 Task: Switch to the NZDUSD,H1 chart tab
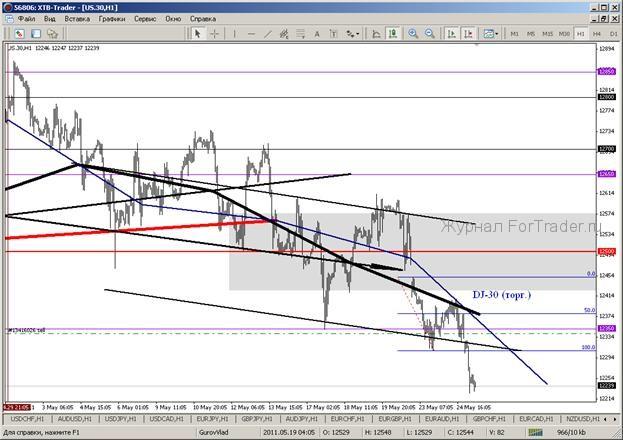click(583, 419)
